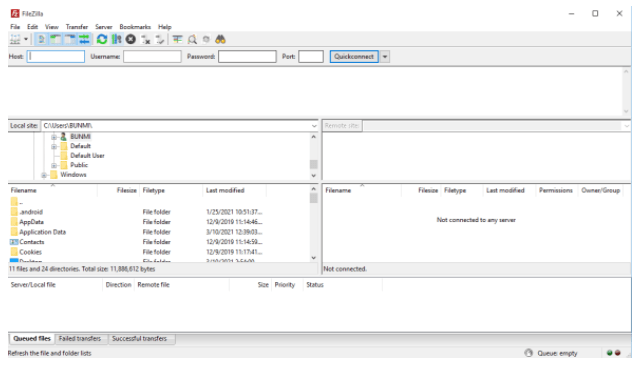
Task: Open the Site Manager dropdown arrow
Action: [x=26, y=39]
